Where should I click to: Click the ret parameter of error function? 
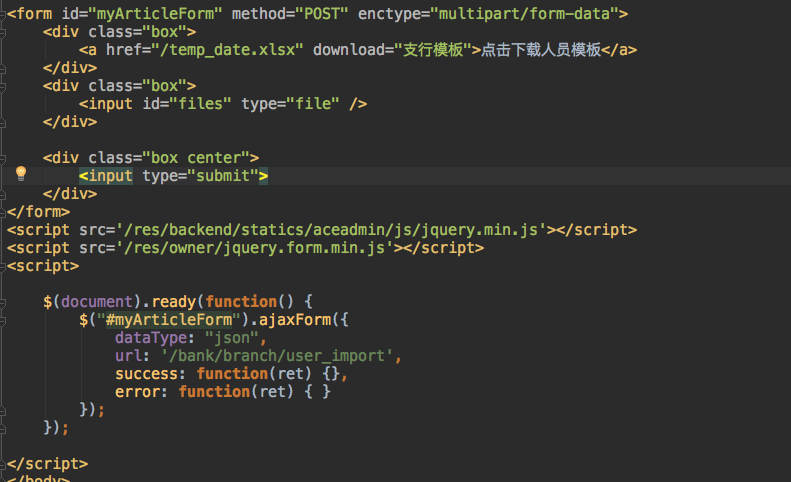pyautogui.click(x=272, y=392)
